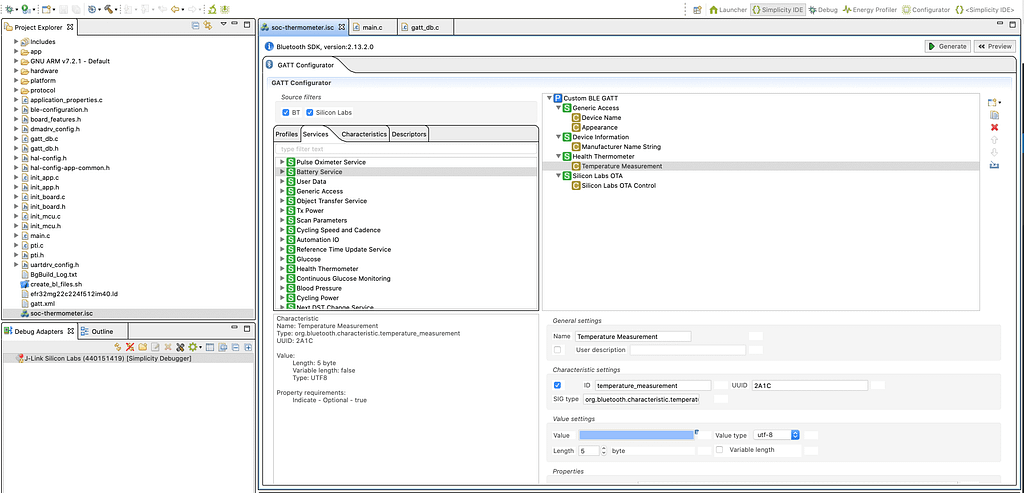The width and height of the screenshot is (1024, 493).
Task: Toggle the BT source filter checkbox
Action: coord(285,112)
